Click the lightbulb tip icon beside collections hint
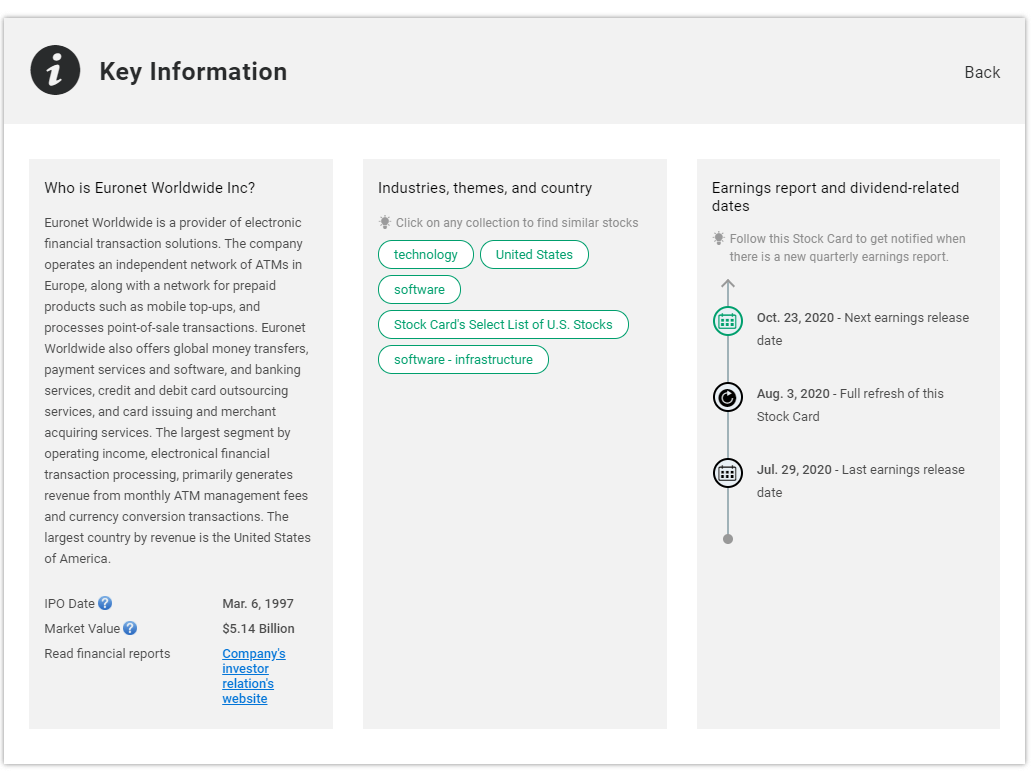This screenshot has width=1031, height=772. [x=385, y=222]
